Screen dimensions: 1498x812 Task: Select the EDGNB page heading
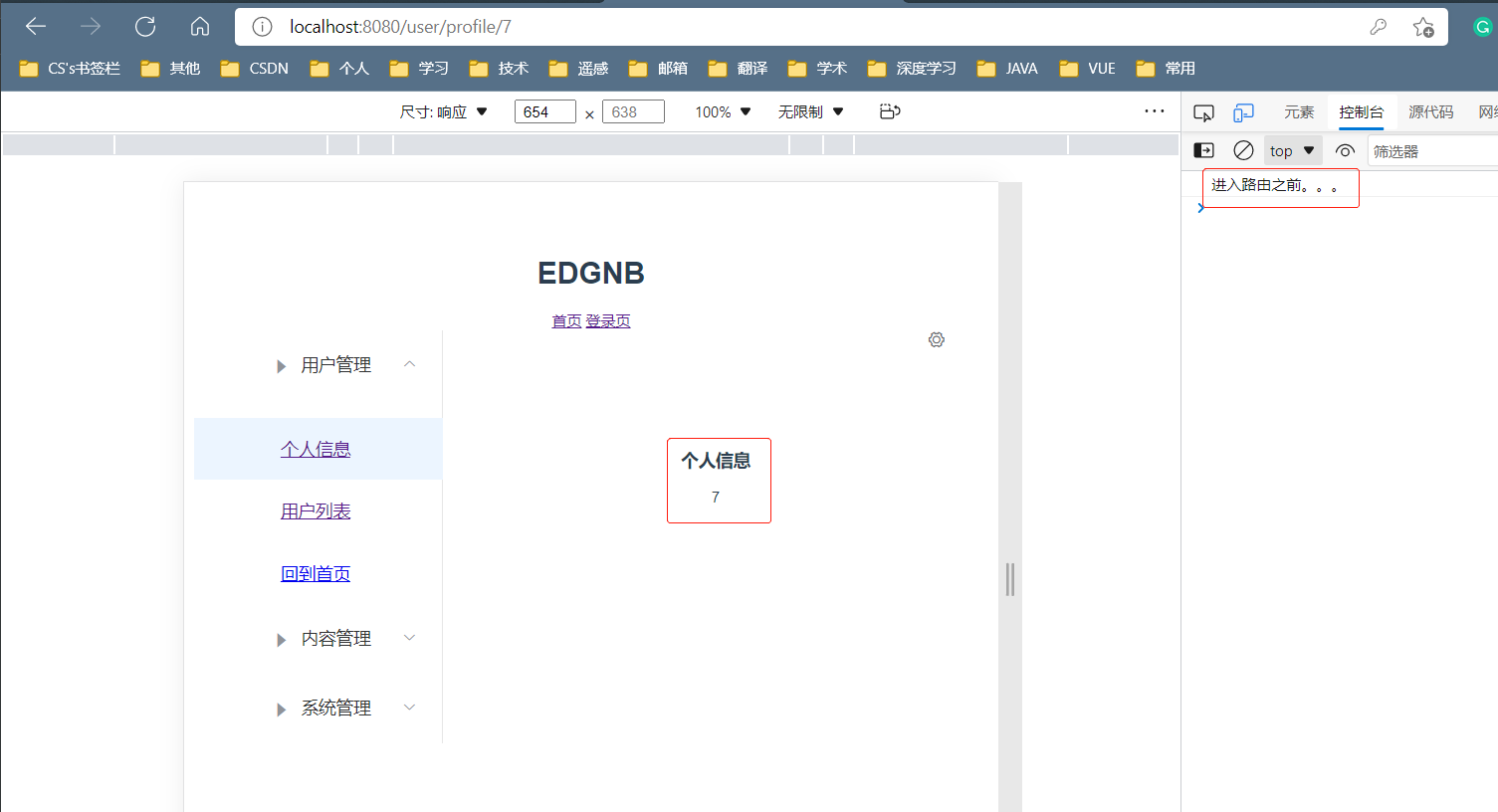tap(591, 273)
